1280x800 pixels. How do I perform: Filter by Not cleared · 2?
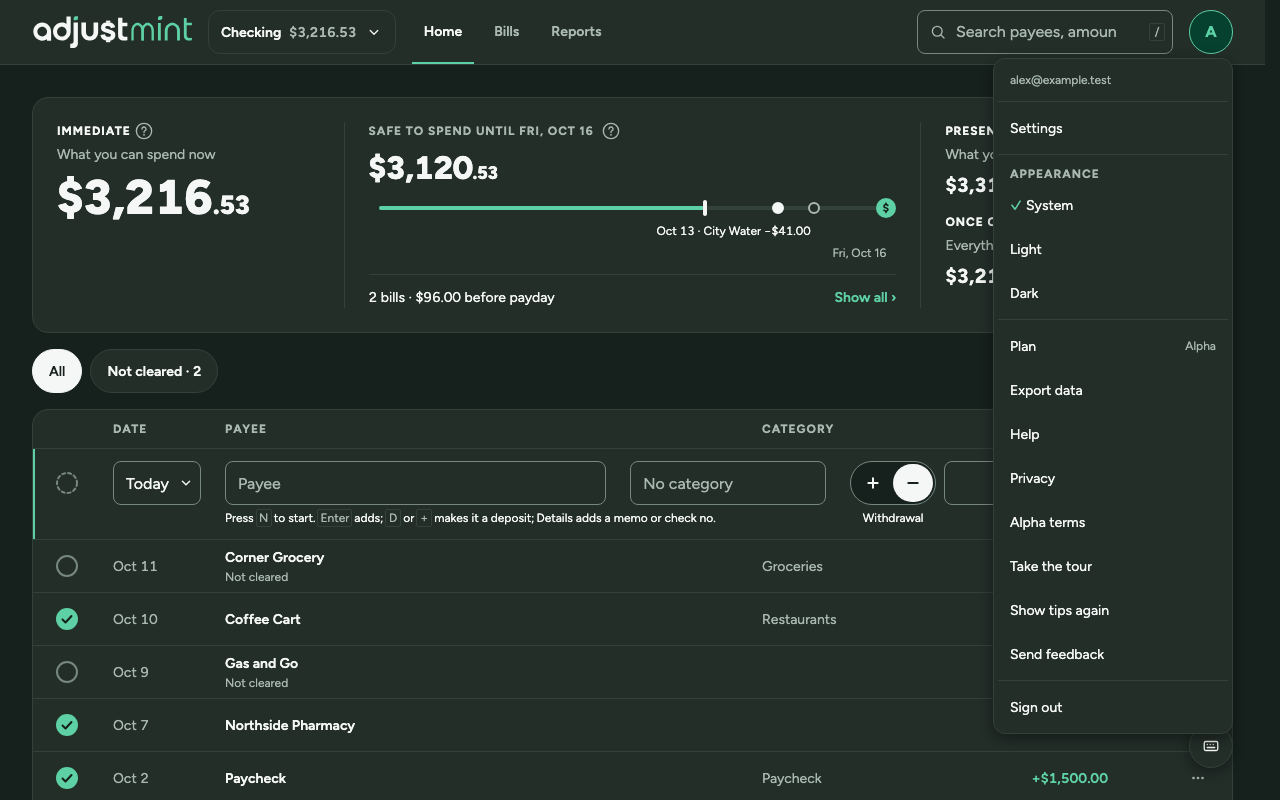(154, 371)
